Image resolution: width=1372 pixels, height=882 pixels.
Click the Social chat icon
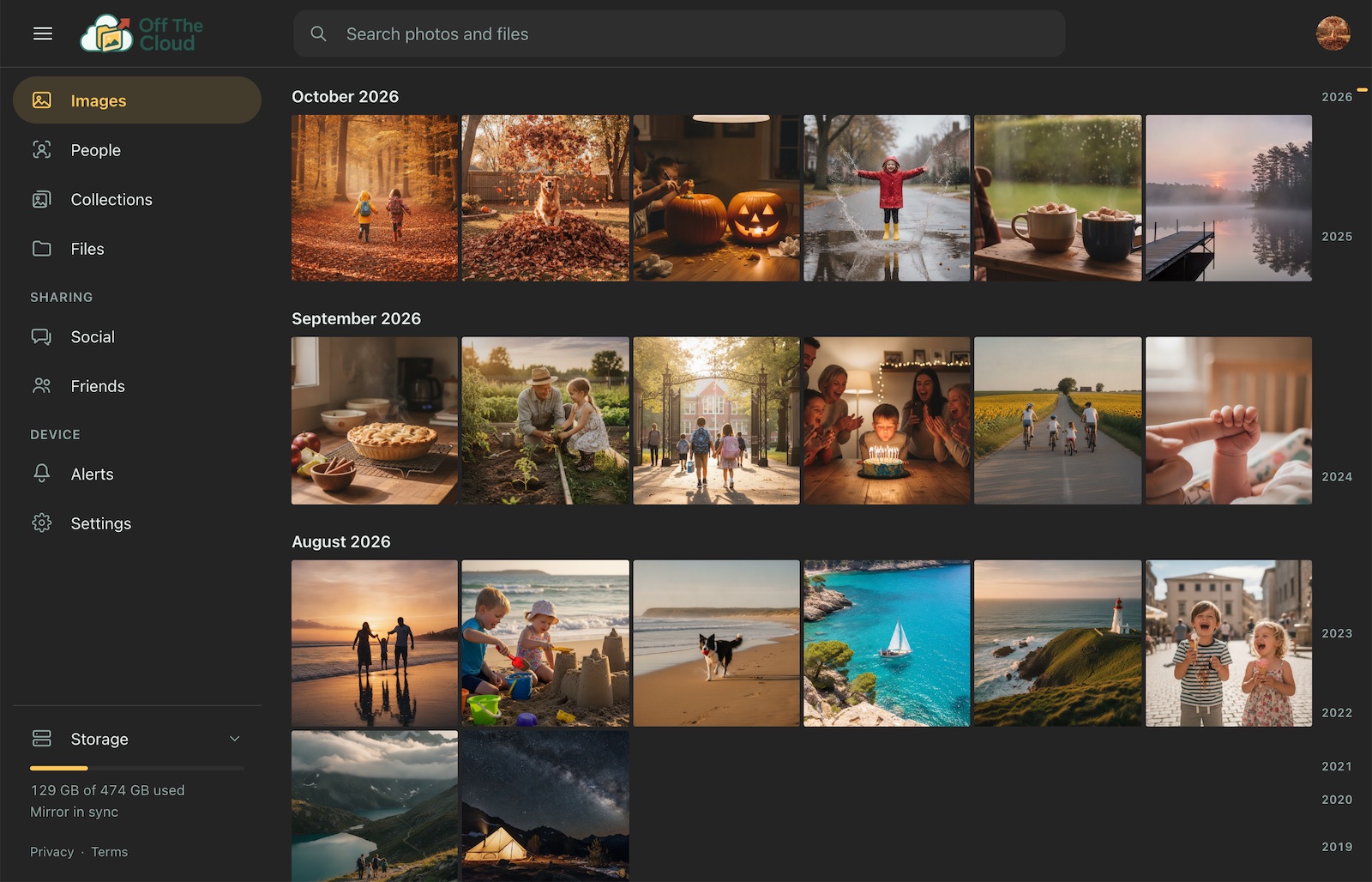42,337
